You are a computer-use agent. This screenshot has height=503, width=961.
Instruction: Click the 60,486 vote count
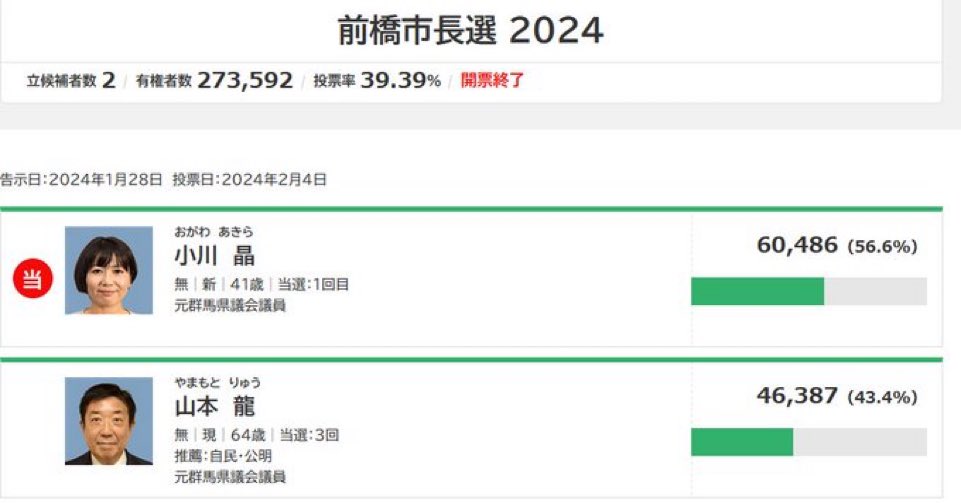(x=797, y=244)
